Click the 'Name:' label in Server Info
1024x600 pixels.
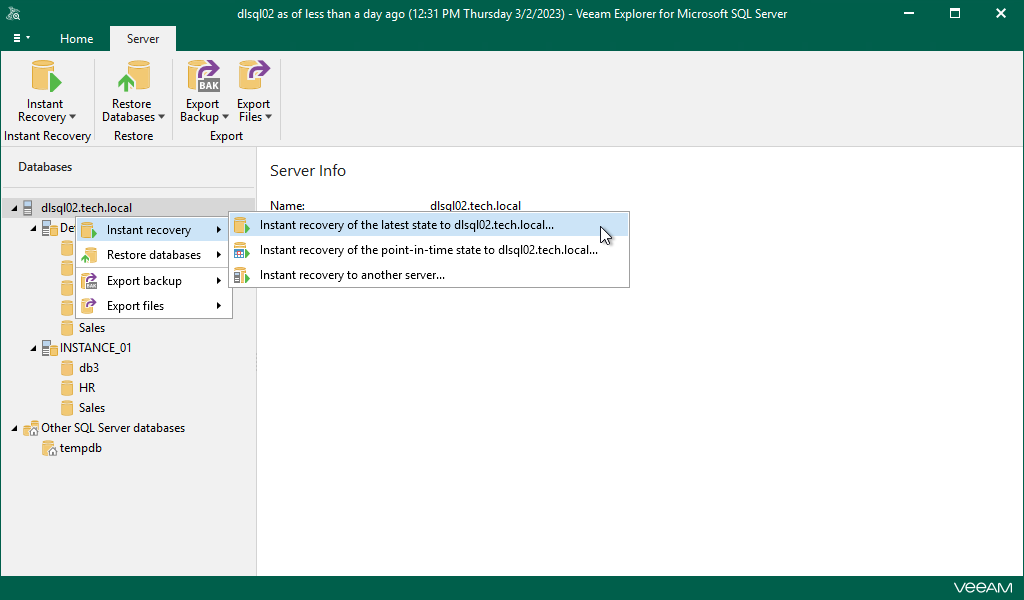click(287, 206)
